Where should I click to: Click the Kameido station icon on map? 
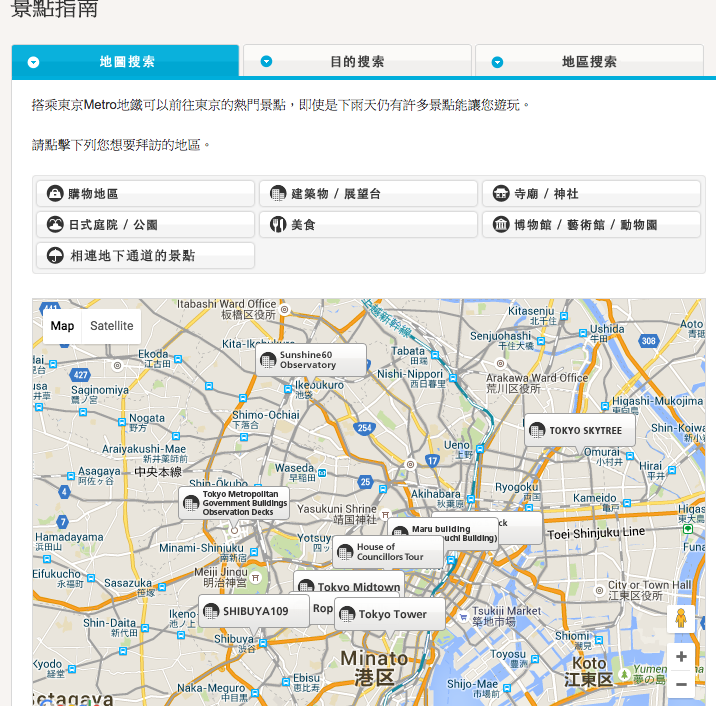627,503
